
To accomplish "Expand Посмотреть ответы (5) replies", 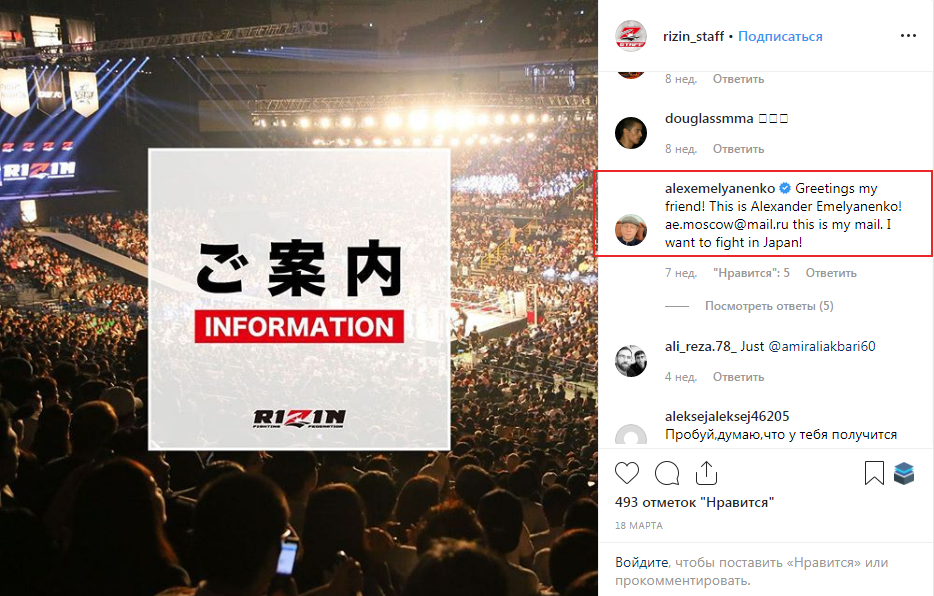I will coord(769,306).
